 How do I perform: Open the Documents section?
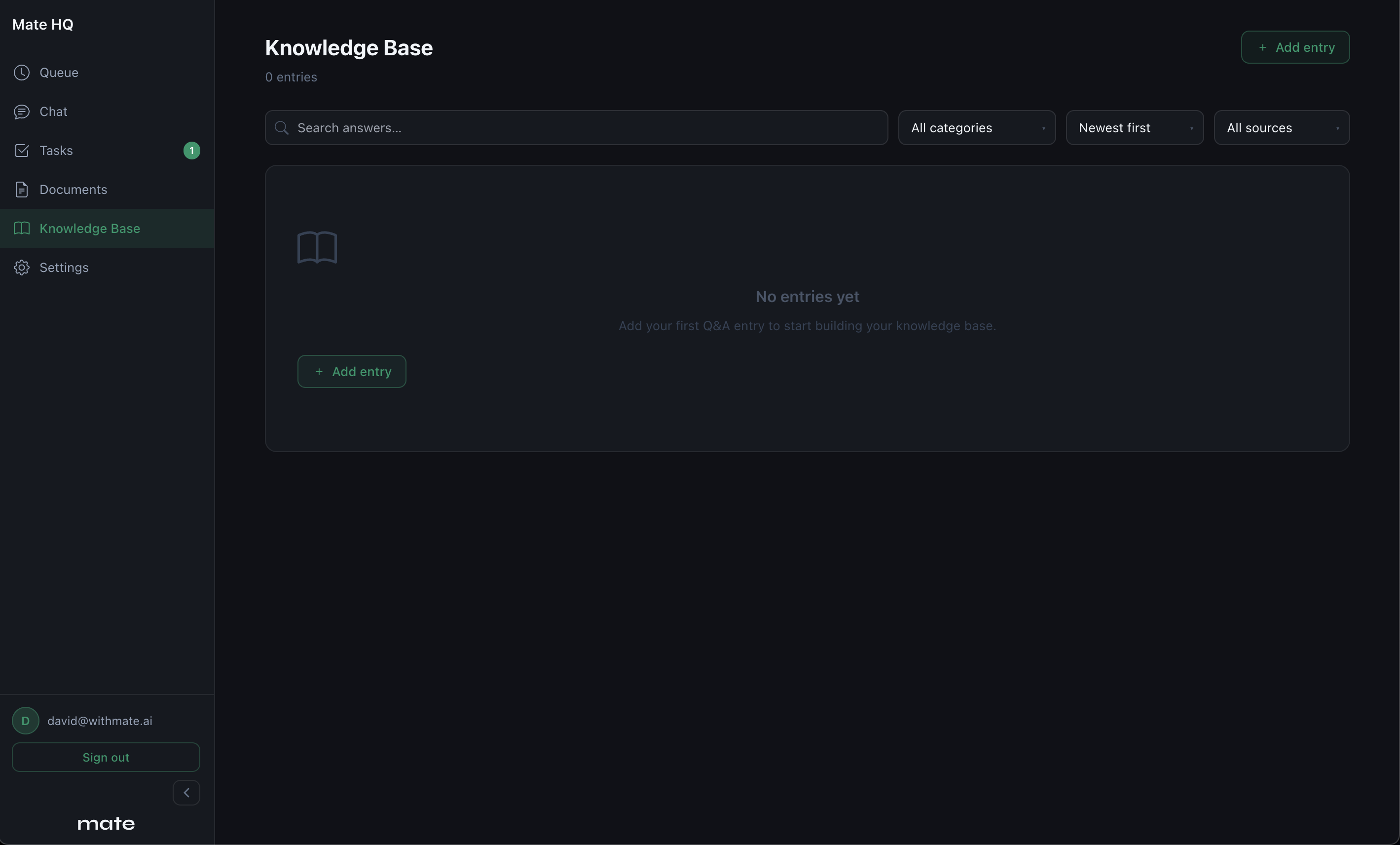coord(107,190)
